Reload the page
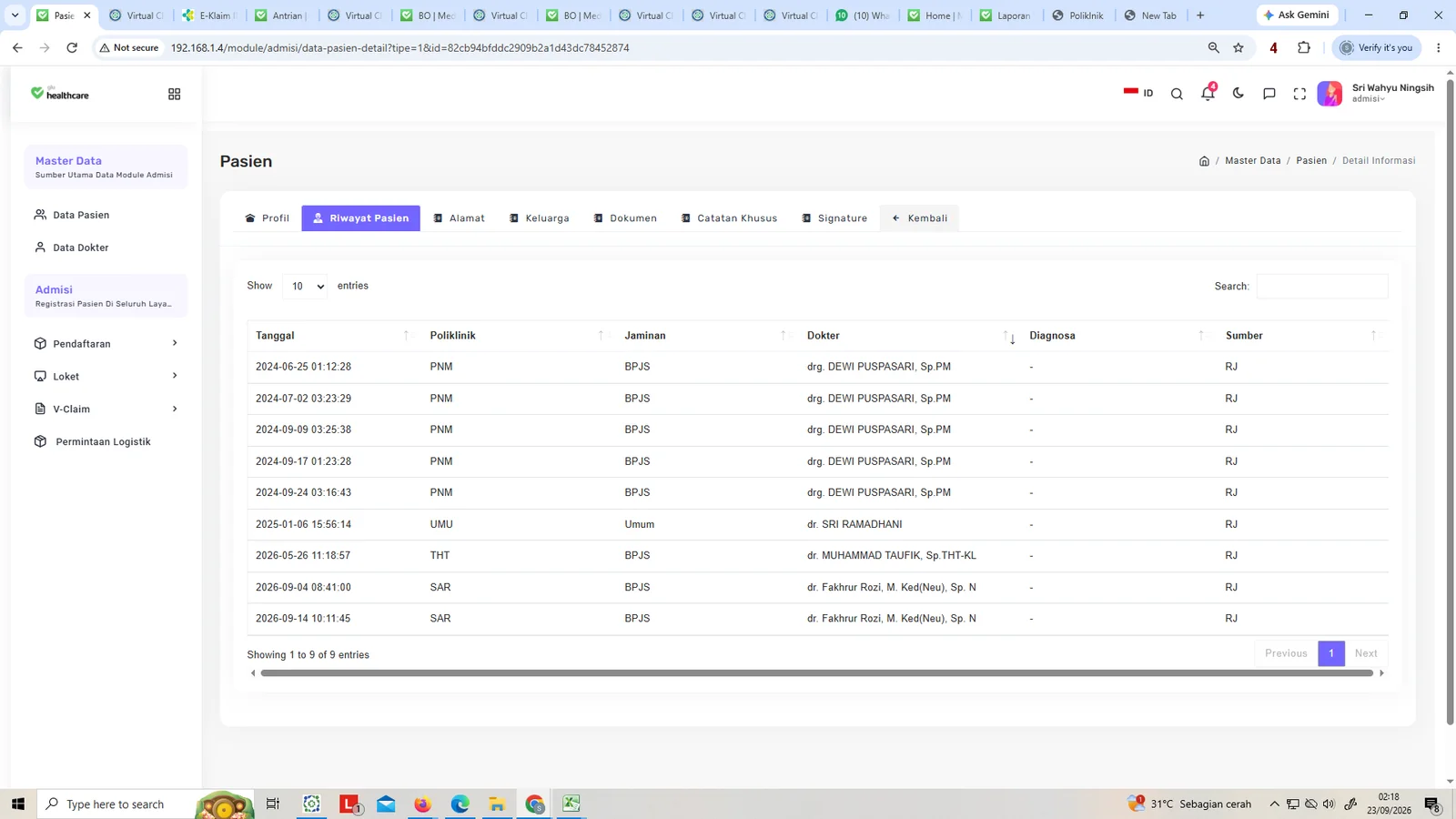 [x=72, y=47]
